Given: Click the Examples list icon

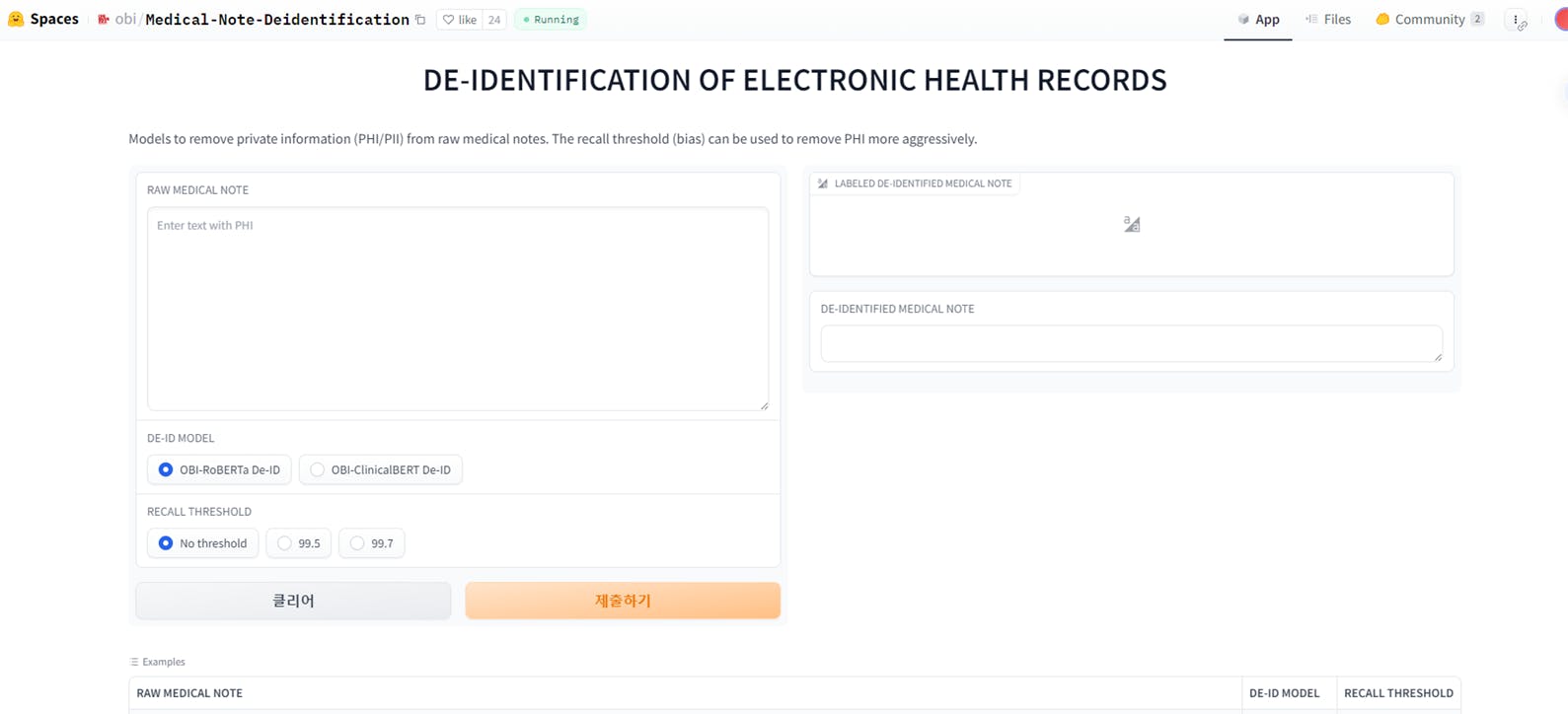Looking at the screenshot, I should pos(134,662).
